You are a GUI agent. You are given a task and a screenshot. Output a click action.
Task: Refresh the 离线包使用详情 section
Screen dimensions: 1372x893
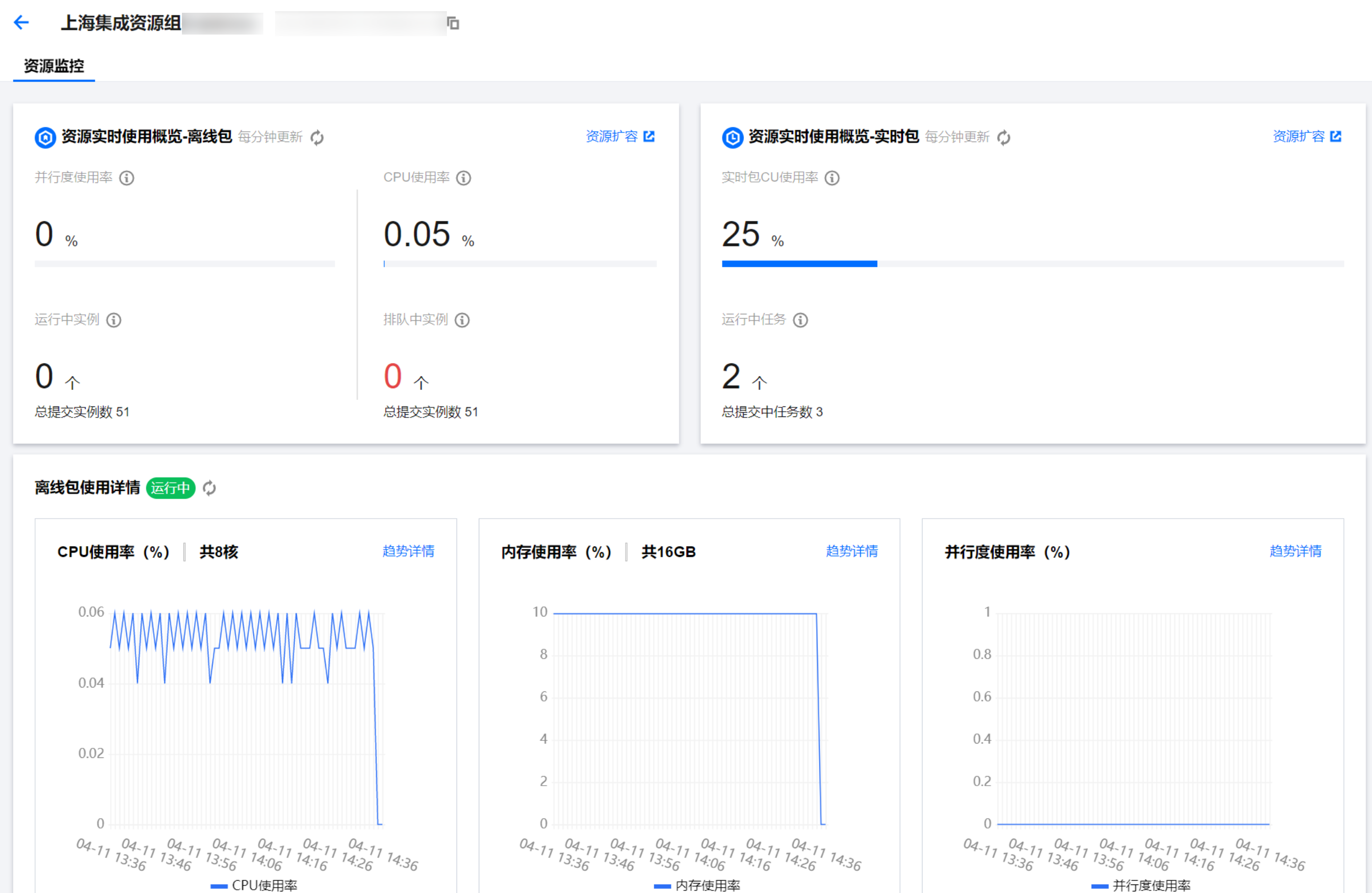pyautogui.click(x=209, y=488)
